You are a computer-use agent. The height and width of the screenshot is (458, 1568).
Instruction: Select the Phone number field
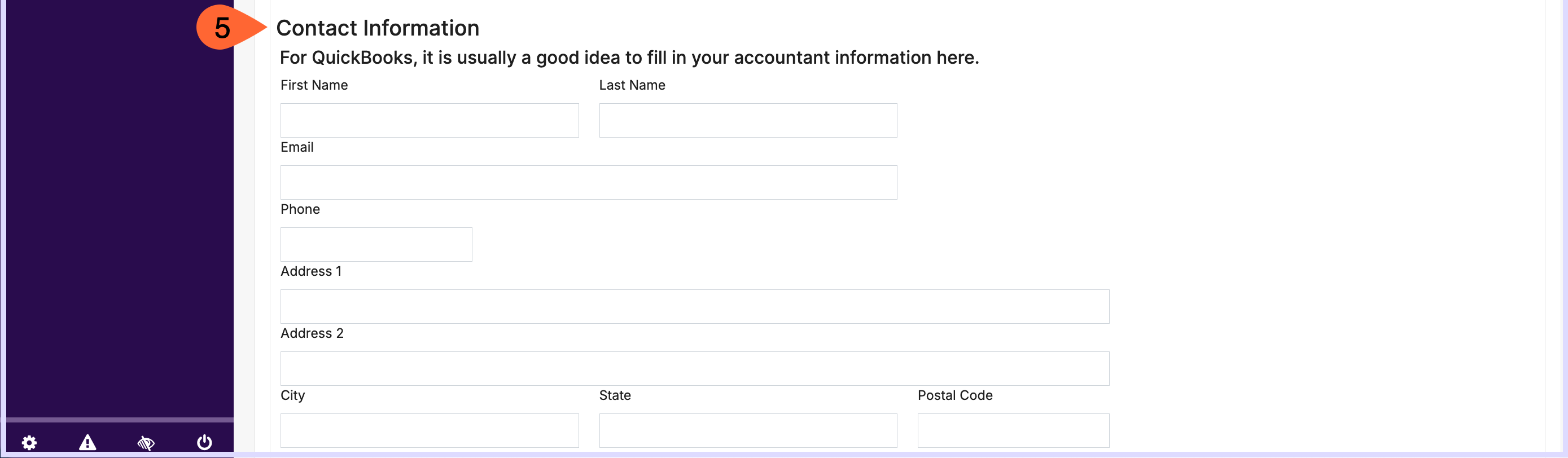coord(376,244)
